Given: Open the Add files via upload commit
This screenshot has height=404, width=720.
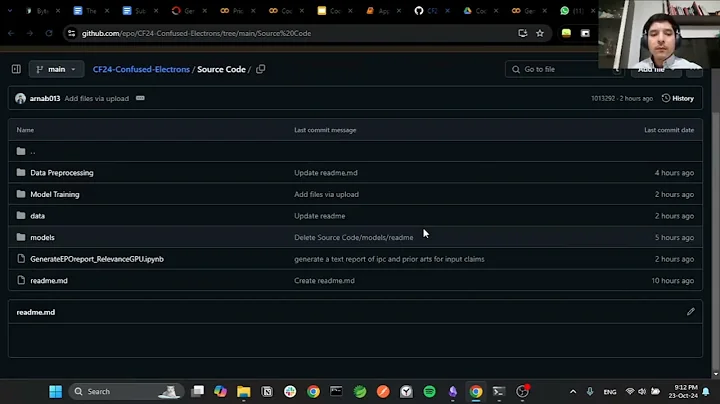Looking at the screenshot, I should tap(97, 98).
